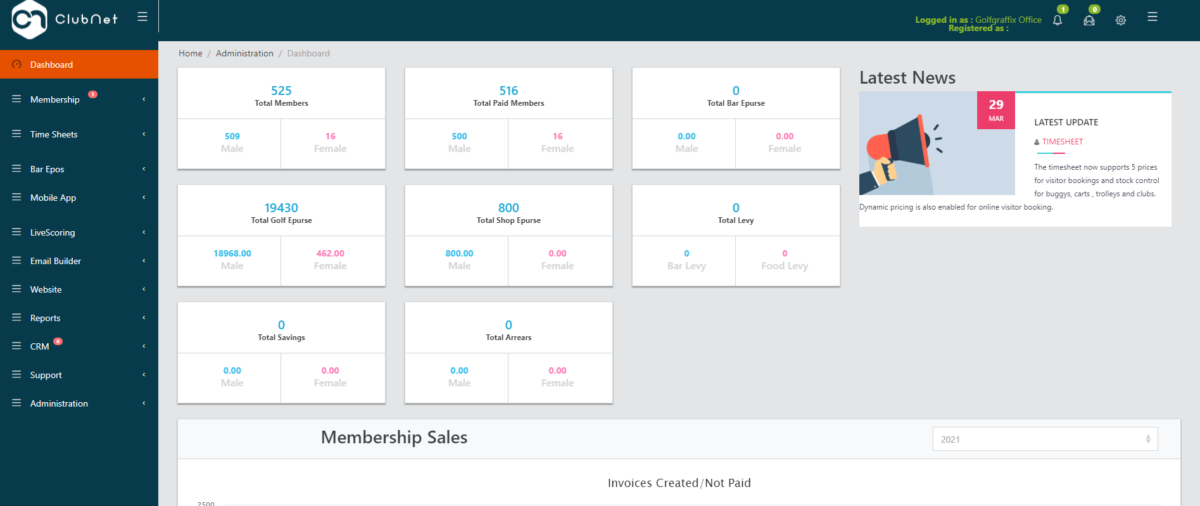The image size is (1200, 506).
Task: Expand the Time Sheets sidebar section
Action: click(79, 134)
